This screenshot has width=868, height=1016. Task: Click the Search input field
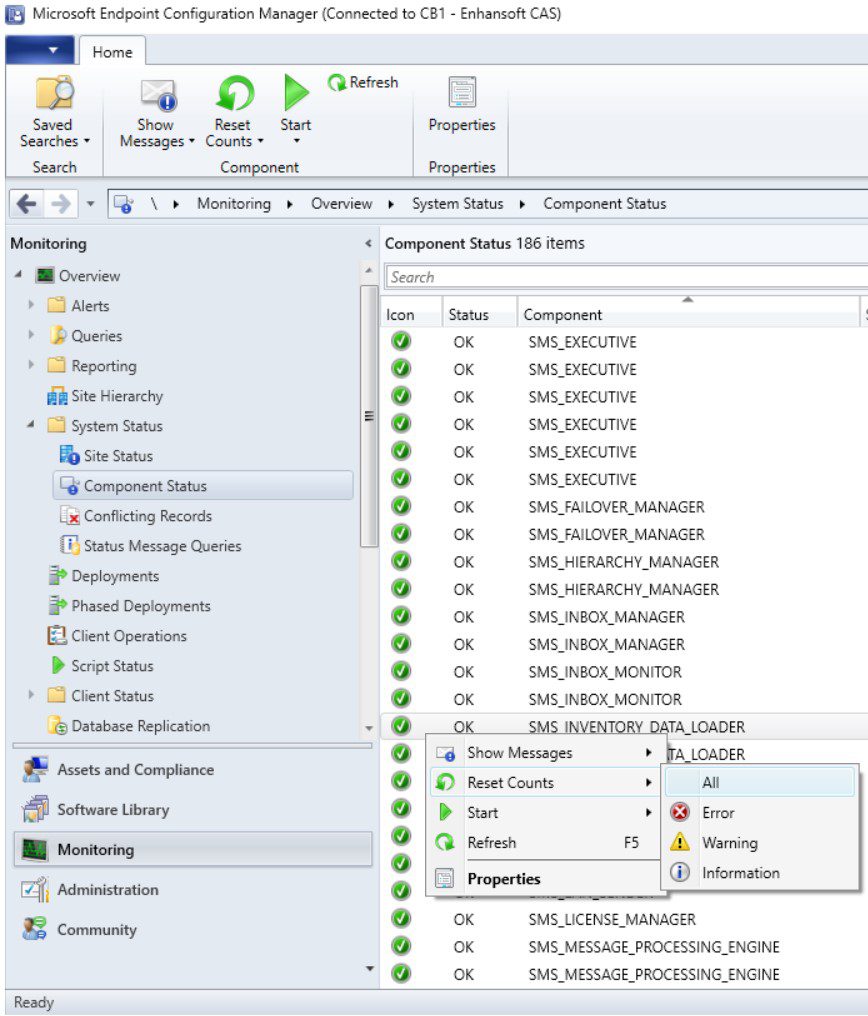click(x=620, y=277)
